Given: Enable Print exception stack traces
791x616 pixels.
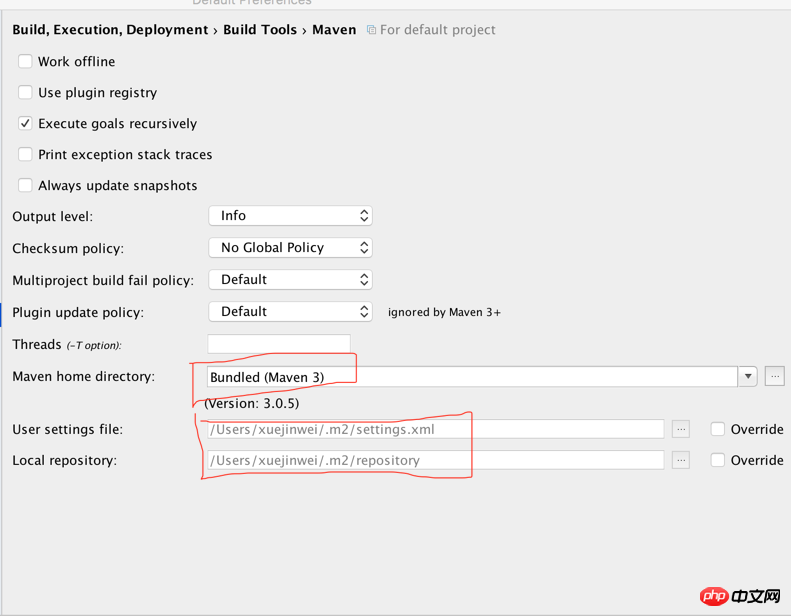Looking at the screenshot, I should (x=25, y=154).
